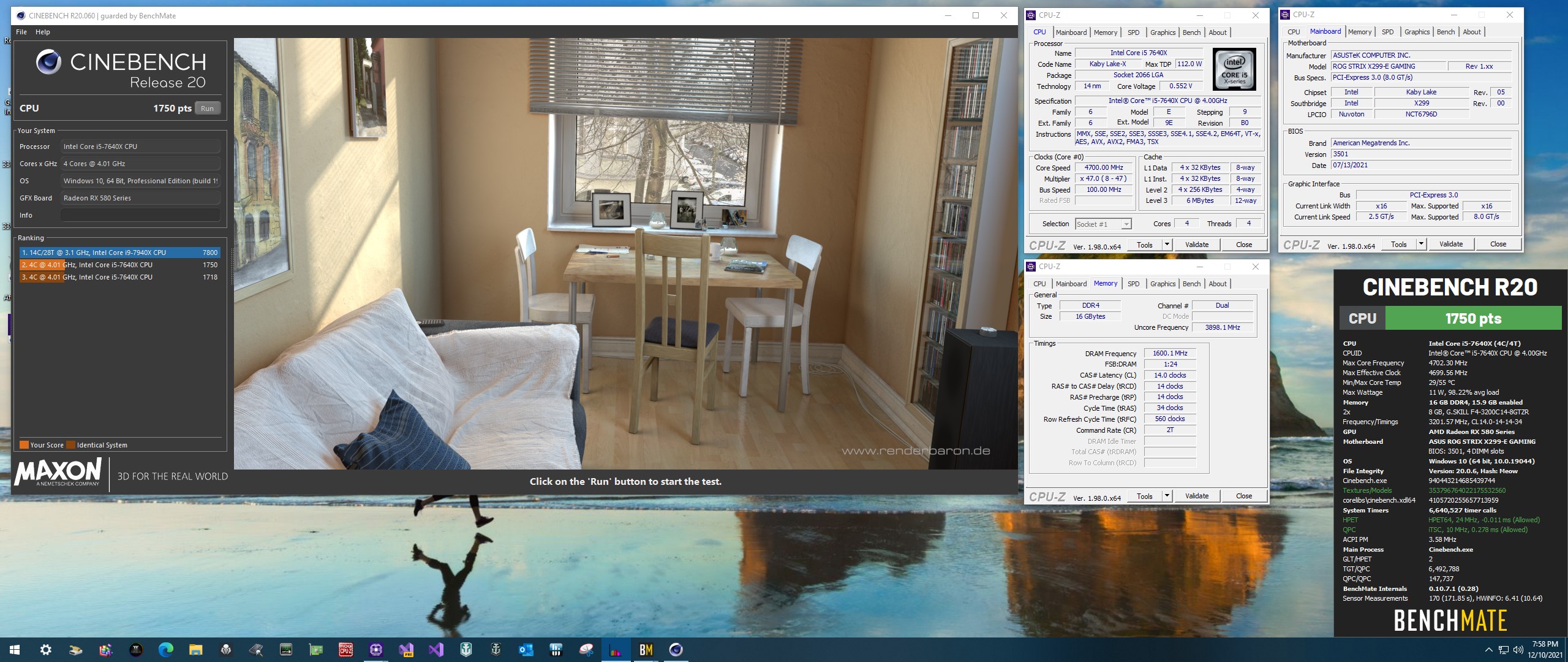Open Visual Studio Preview taskbar icon
This screenshot has width=1568, height=662.
coord(405,650)
